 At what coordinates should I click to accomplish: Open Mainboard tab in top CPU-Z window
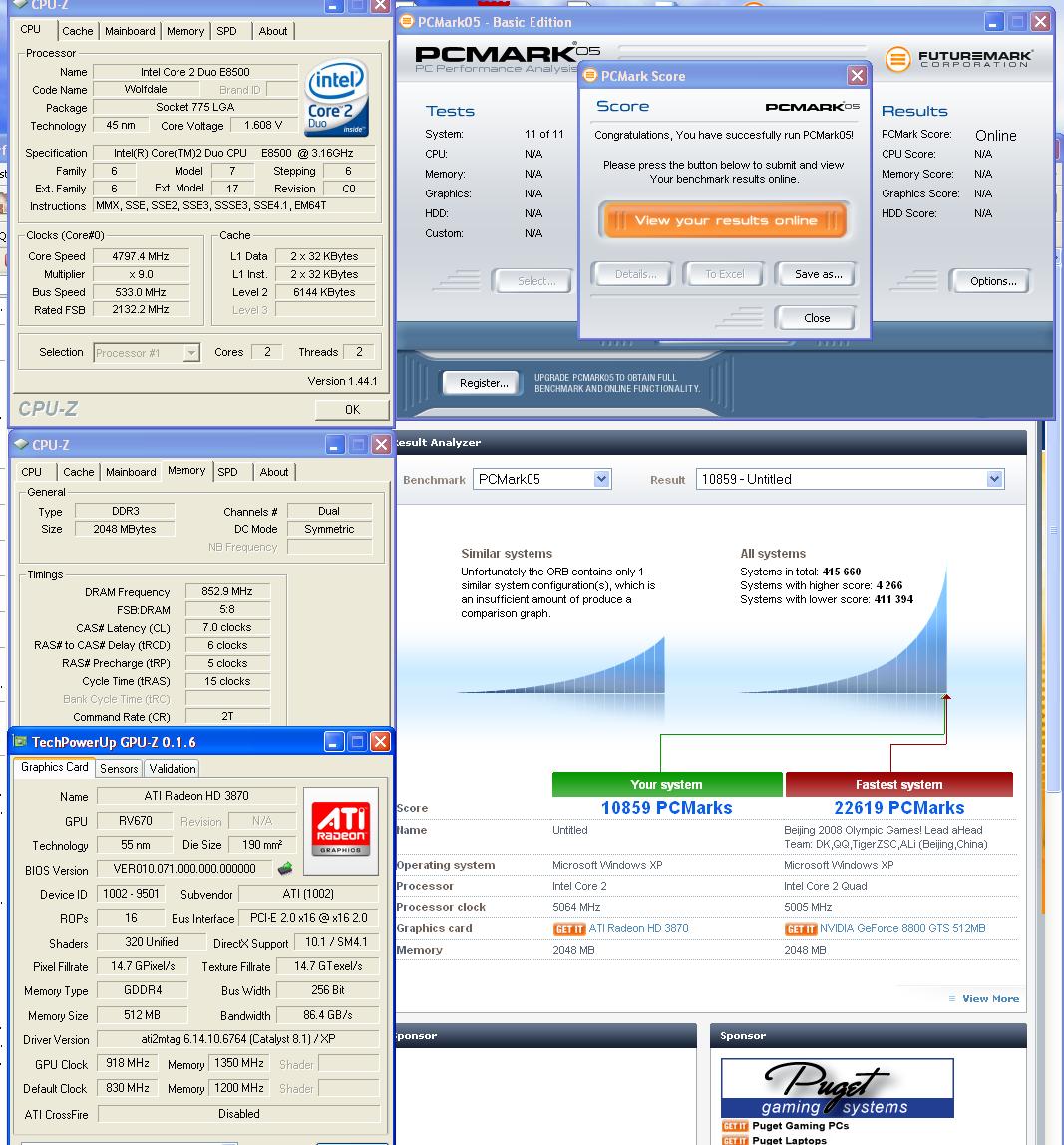(x=130, y=31)
